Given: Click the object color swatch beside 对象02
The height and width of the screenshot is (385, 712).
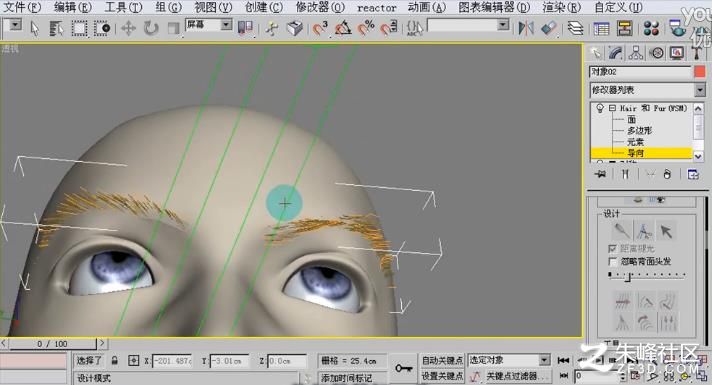Looking at the screenshot, I should click(700, 72).
